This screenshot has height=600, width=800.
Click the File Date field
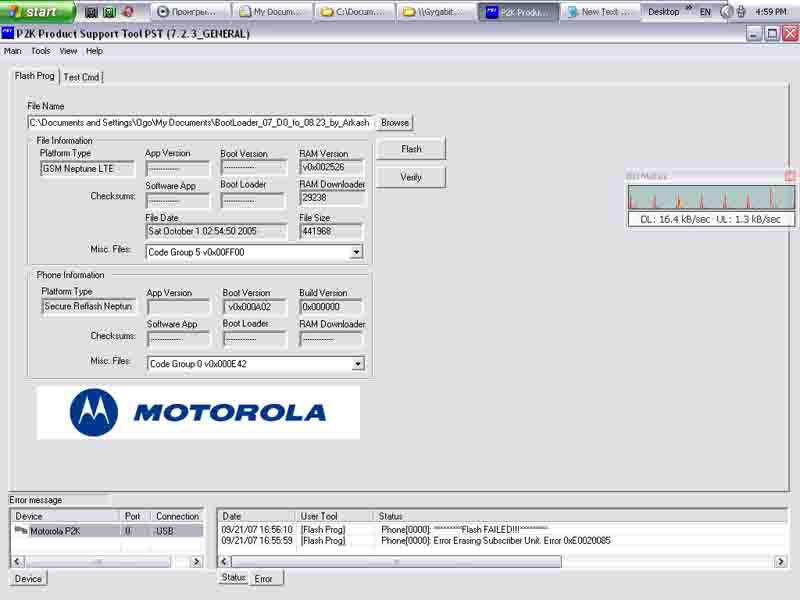click(216, 232)
